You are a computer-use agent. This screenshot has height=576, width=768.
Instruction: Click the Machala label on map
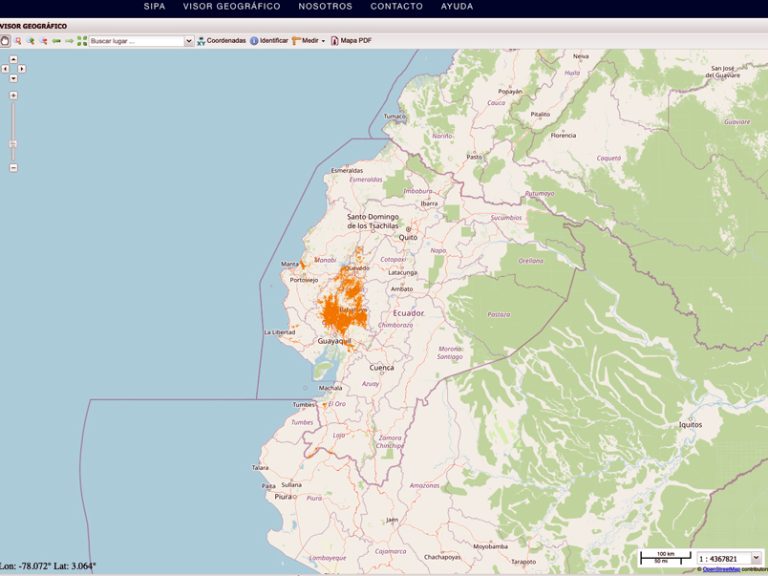click(331, 388)
